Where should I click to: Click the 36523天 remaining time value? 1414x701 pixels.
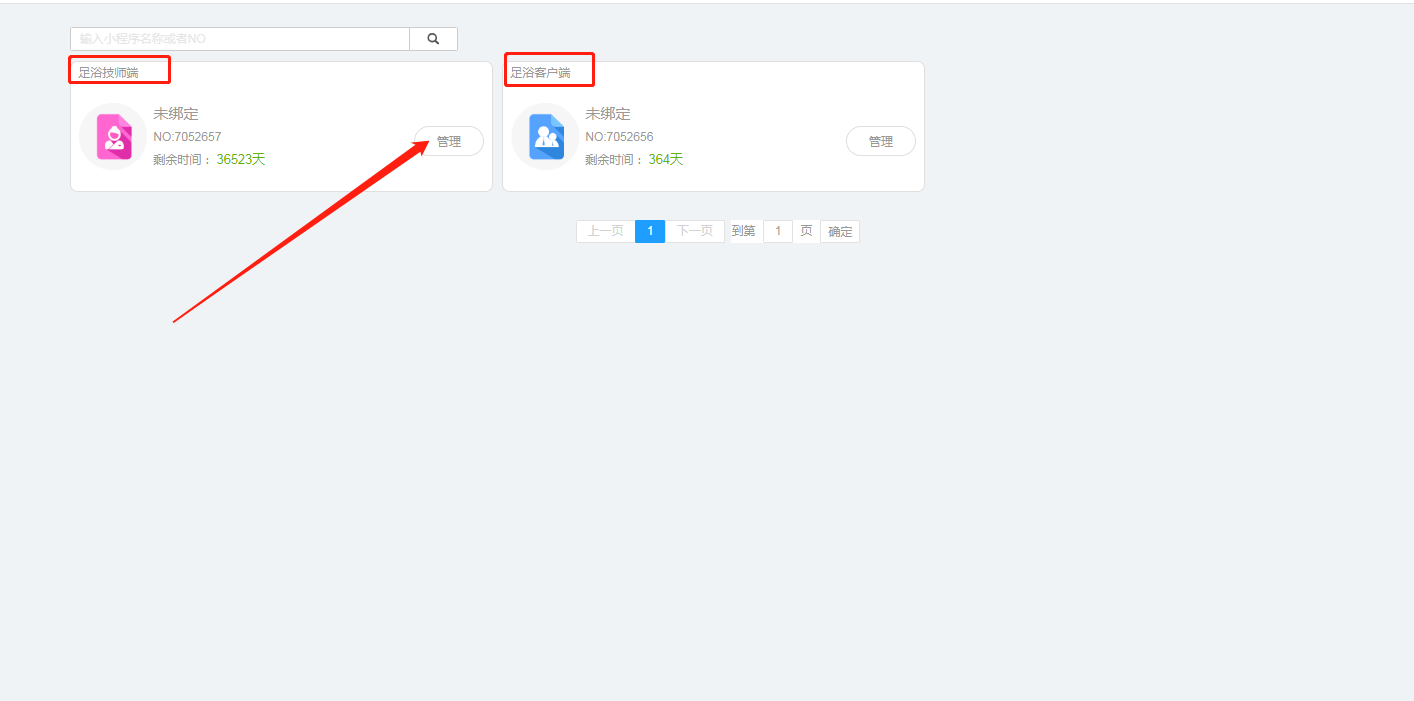pyautogui.click(x=241, y=159)
